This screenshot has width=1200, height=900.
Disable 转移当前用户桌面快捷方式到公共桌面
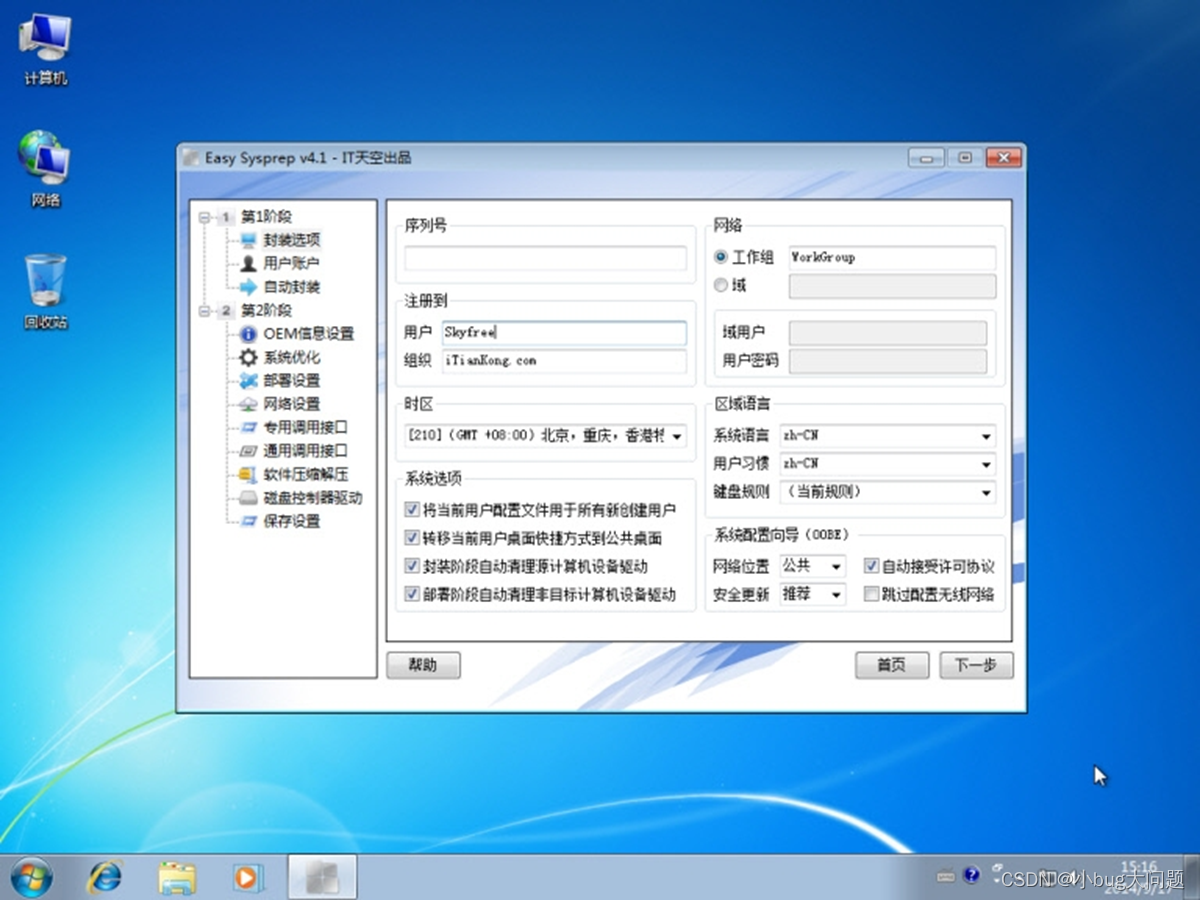point(412,538)
